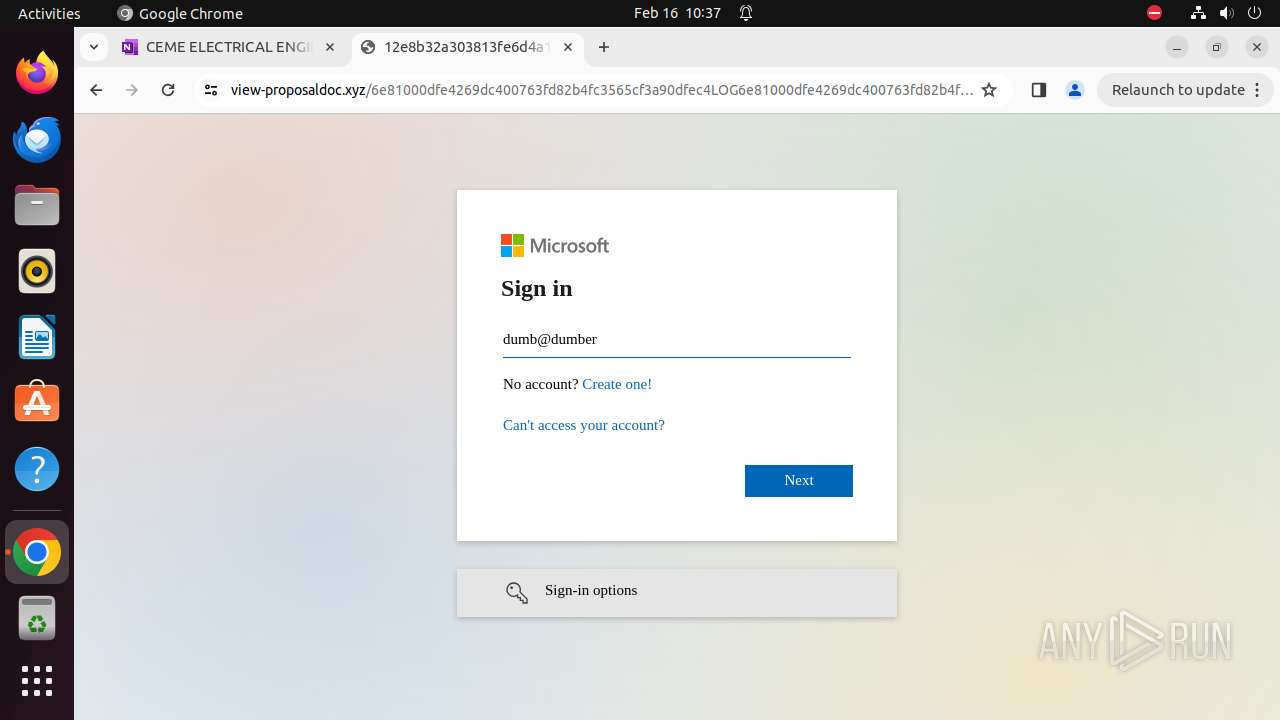Open Firefox from the dock
1280x720 pixels.
click(x=37, y=73)
